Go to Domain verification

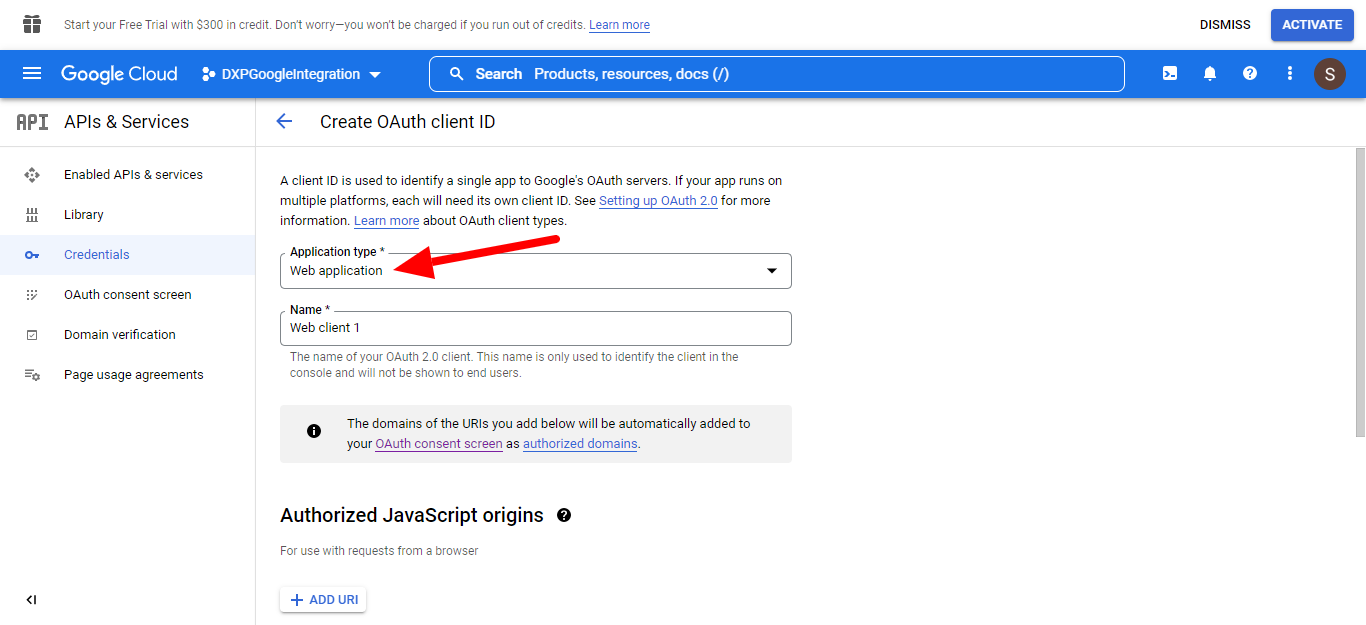tap(119, 334)
